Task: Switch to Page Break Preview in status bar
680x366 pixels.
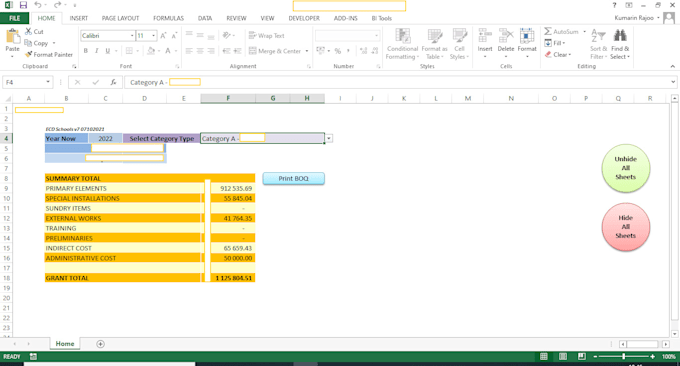Action: pyautogui.click(x=582, y=356)
